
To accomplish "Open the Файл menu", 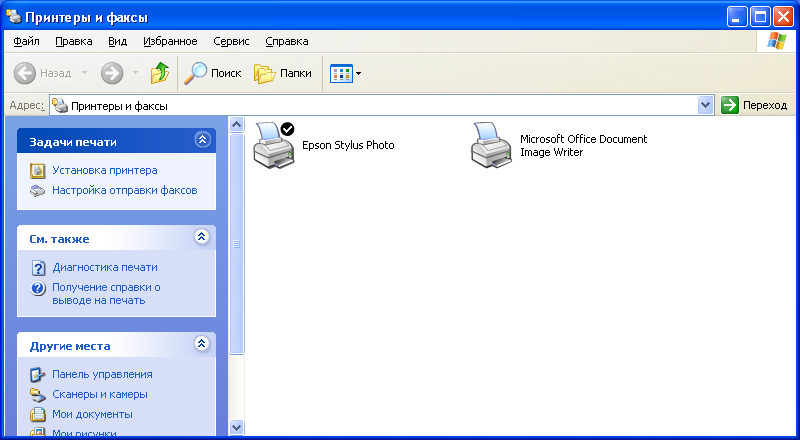I will tap(27, 41).
